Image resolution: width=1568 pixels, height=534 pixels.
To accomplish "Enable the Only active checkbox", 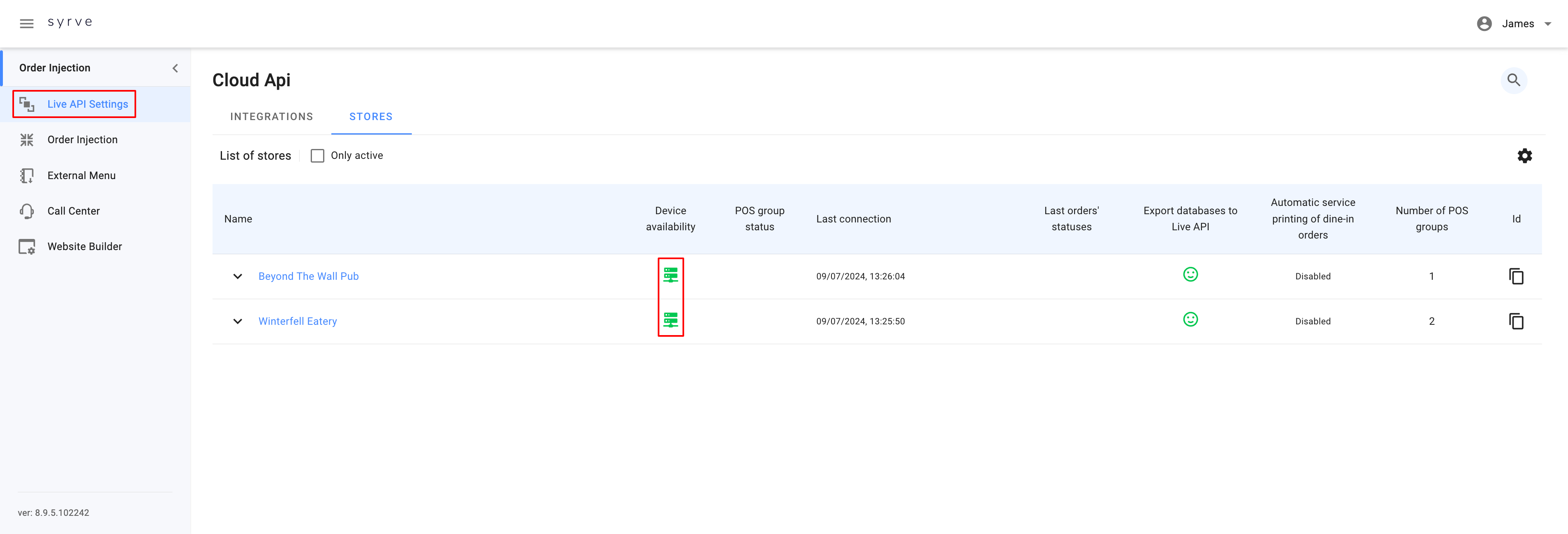I will pos(317,156).
